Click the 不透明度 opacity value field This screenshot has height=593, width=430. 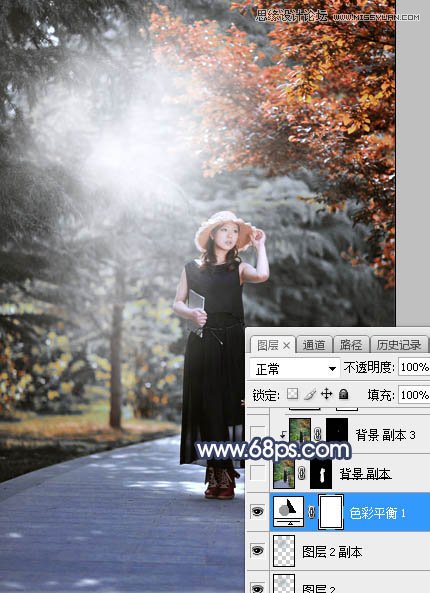pos(414,367)
